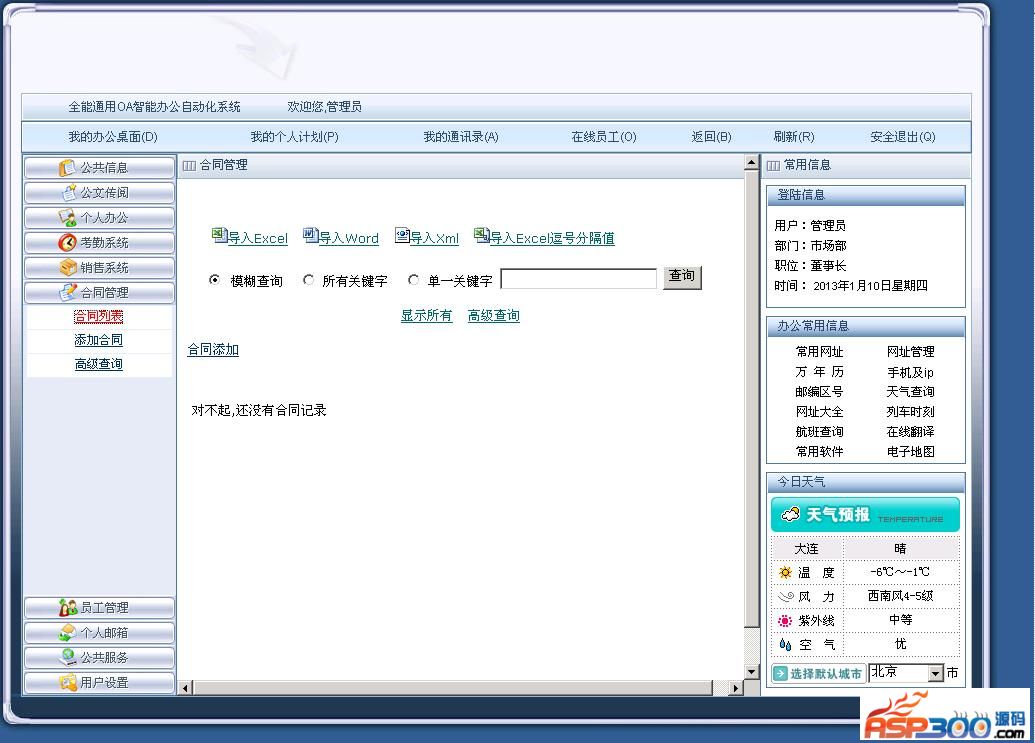1035x743 pixels.
Task: Open the 公共服务 sidebar section
Action: [100, 658]
